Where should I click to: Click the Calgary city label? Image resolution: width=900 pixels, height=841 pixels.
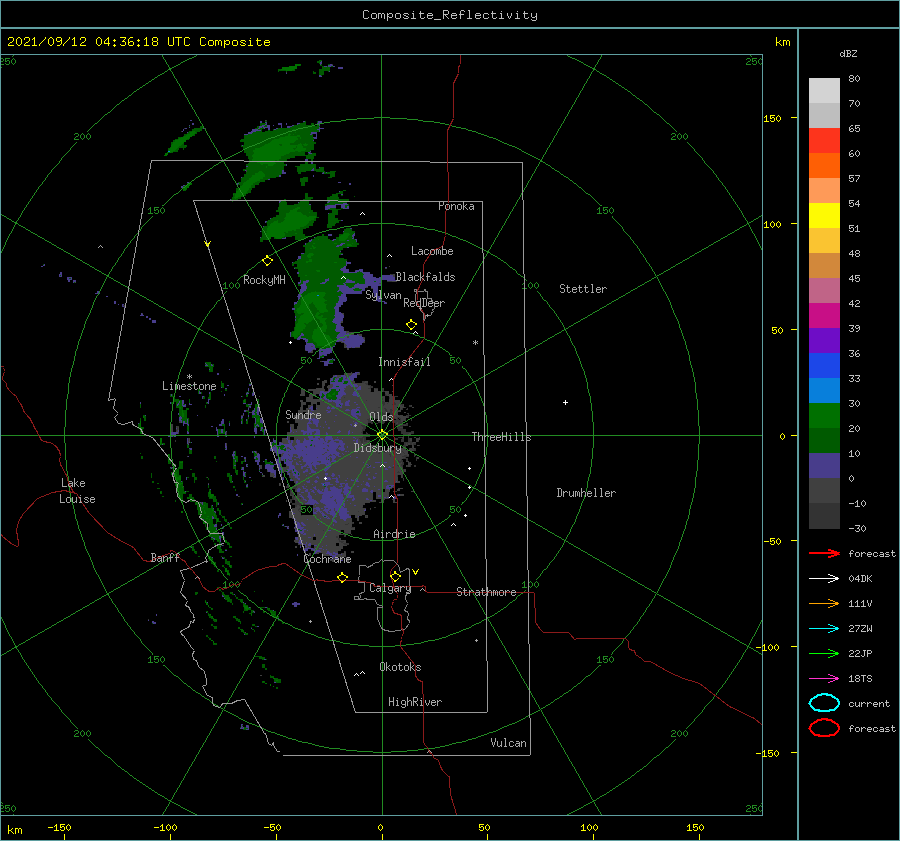[390, 588]
